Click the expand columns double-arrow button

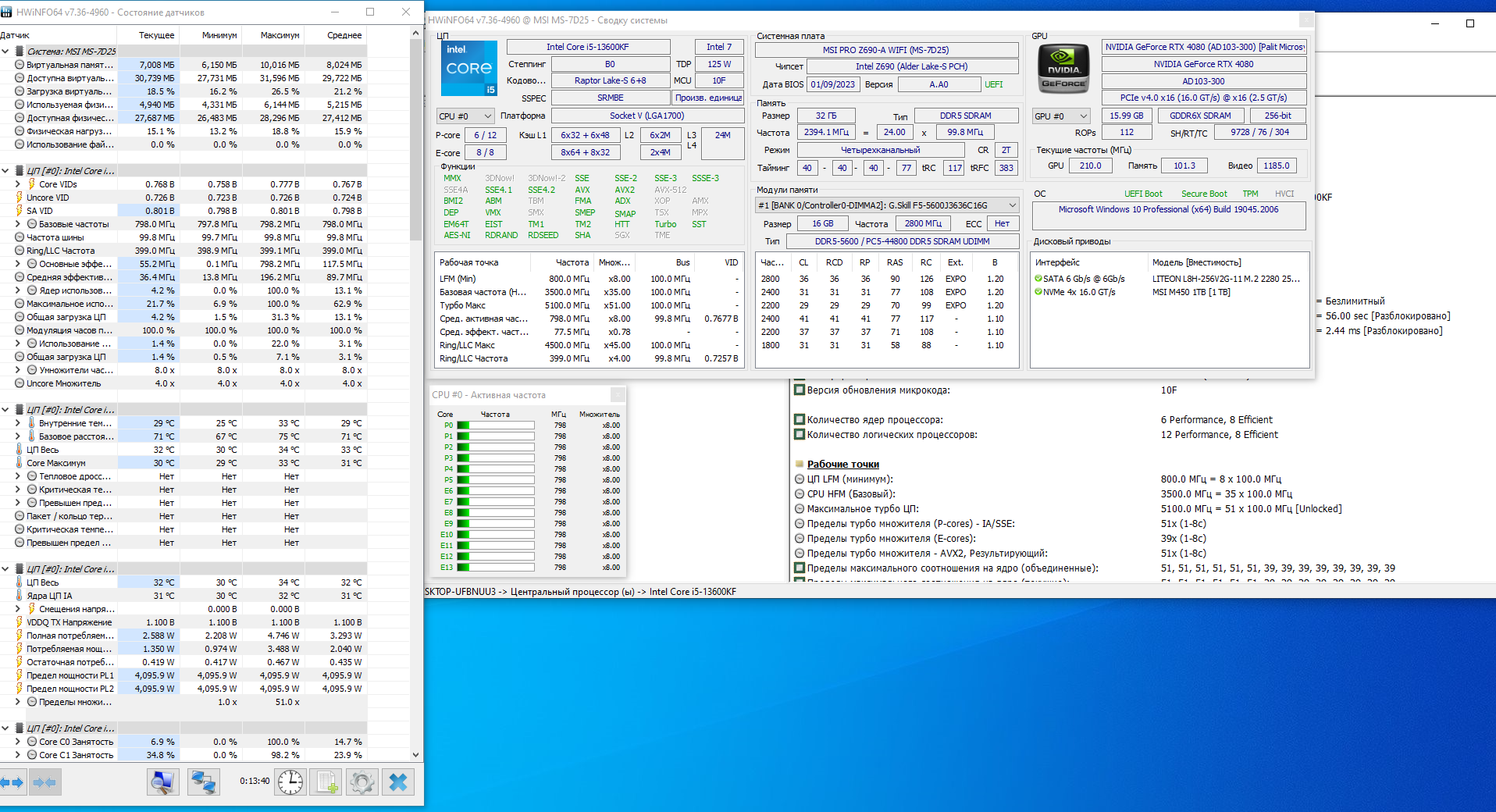pyautogui.click(x=13, y=782)
